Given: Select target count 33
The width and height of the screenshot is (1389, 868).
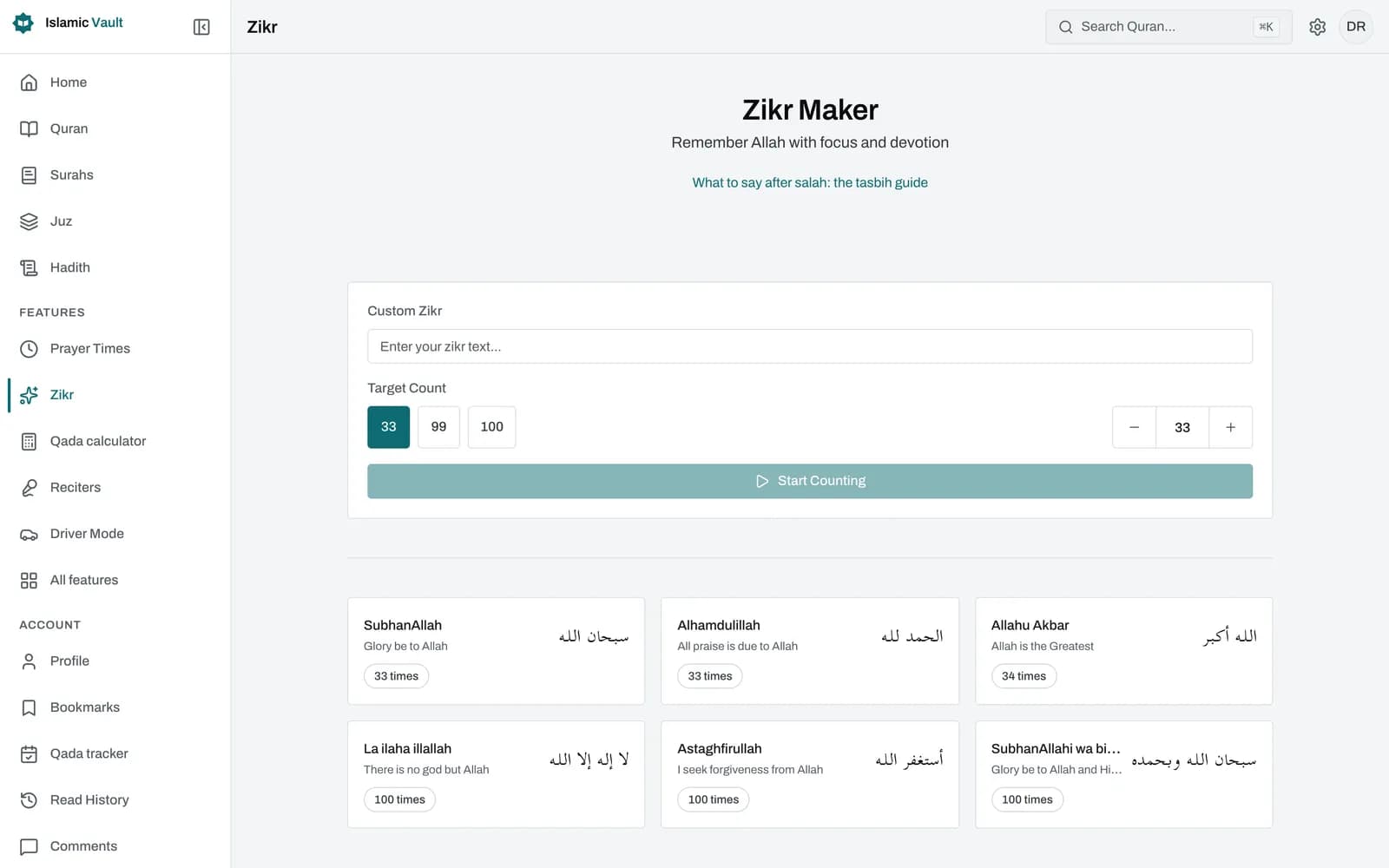Looking at the screenshot, I should coord(388,427).
